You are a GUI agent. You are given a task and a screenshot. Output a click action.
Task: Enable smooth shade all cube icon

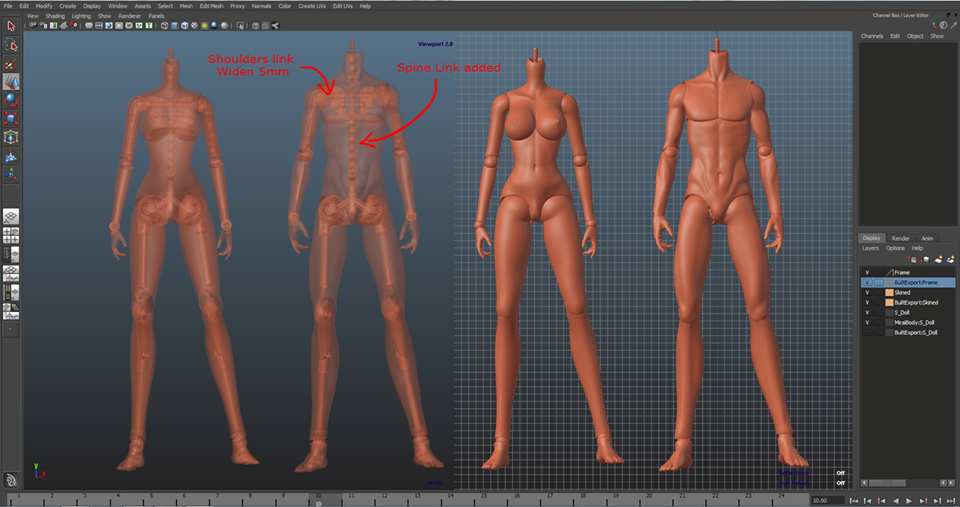(174, 26)
